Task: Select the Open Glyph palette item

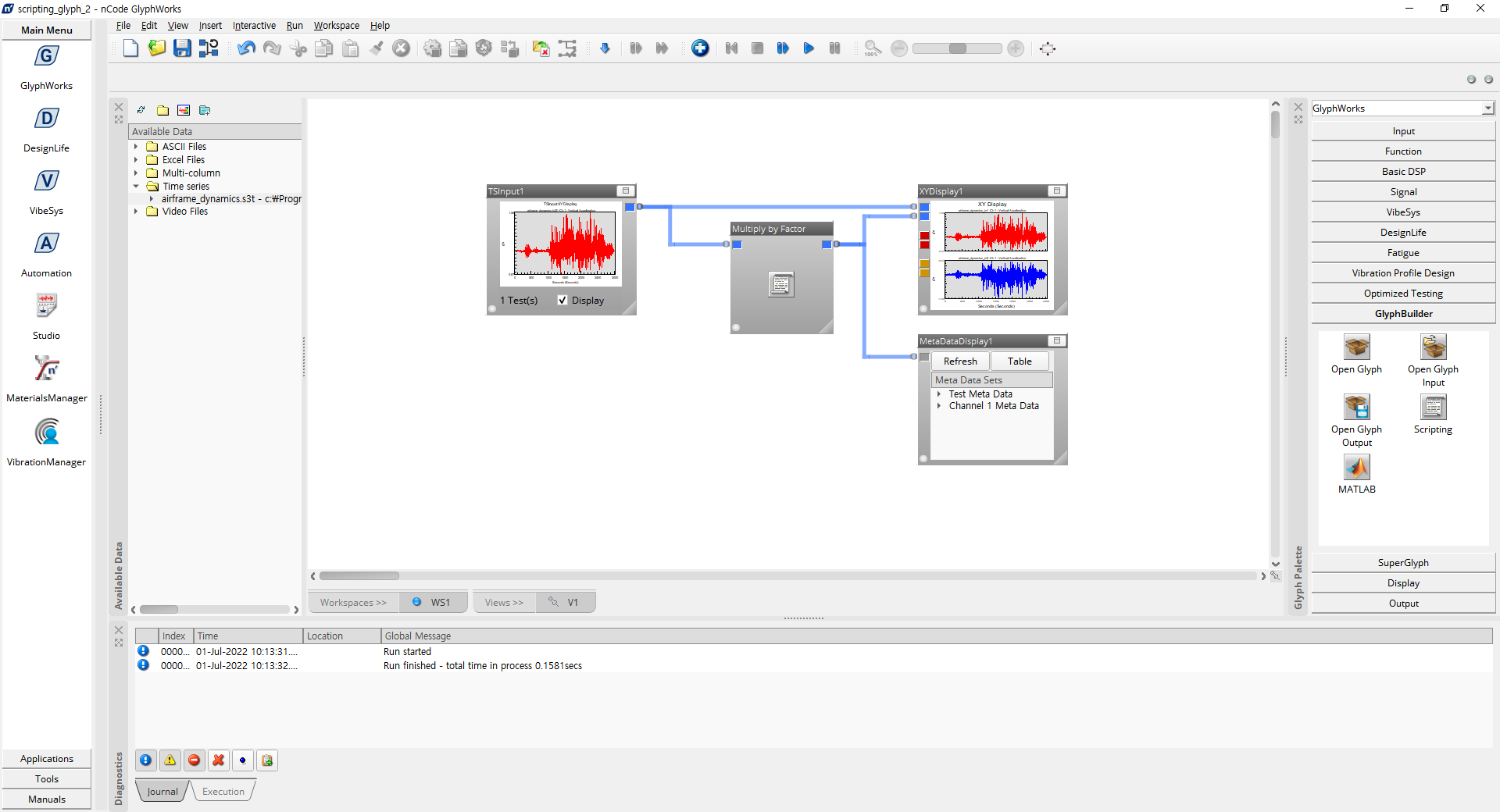Action: pos(1356,347)
